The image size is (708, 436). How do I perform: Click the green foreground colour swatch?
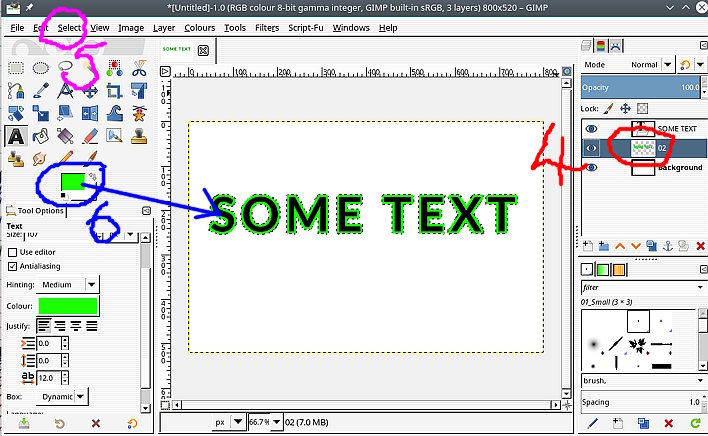[x=72, y=181]
